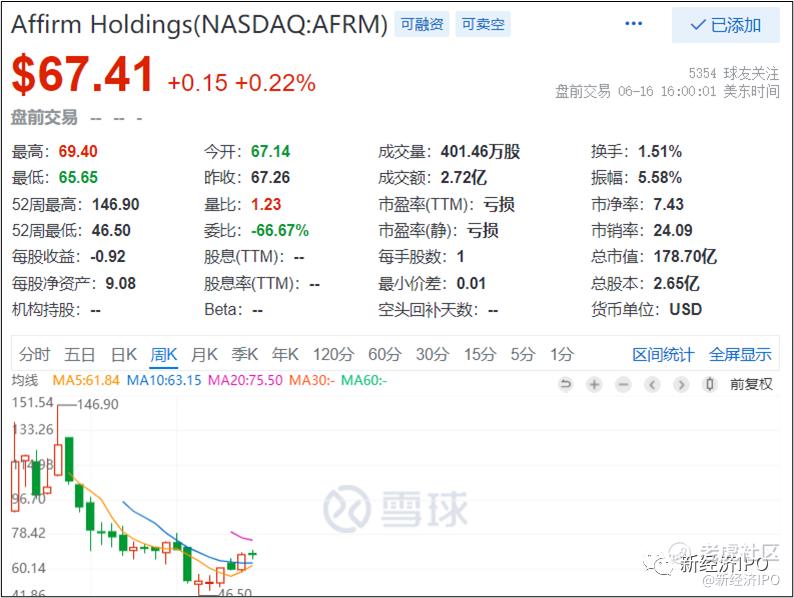Click the 52周最高 value 146.90
This screenshot has height=598, width=794.
pyautogui.click(x=115, y=205)
